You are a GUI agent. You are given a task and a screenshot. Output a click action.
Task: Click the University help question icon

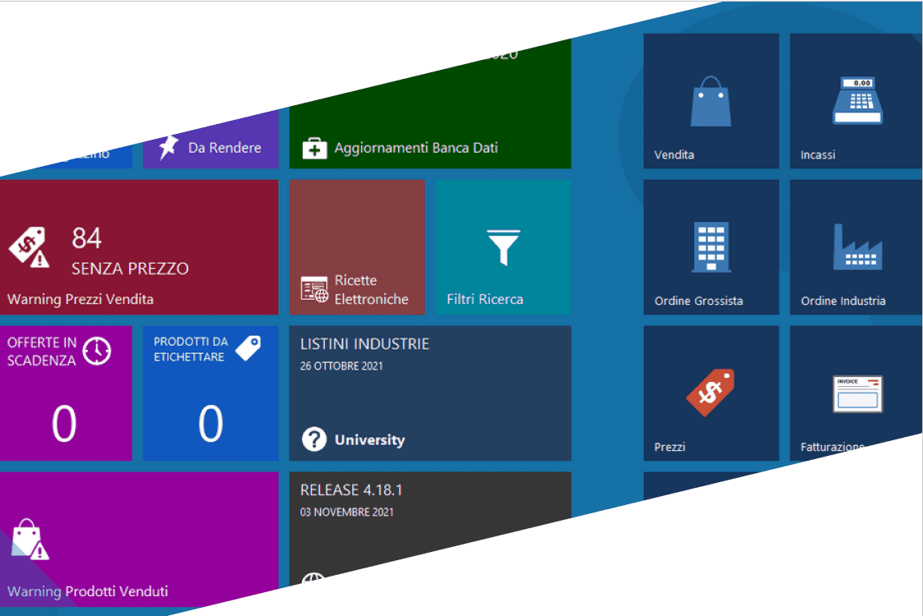pyautogui.click(x=314, y=439)
